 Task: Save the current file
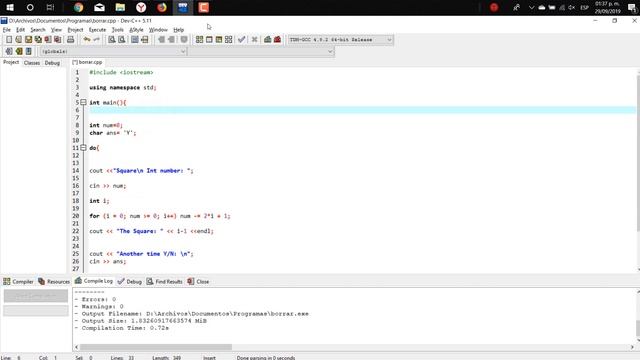point(28,40)
